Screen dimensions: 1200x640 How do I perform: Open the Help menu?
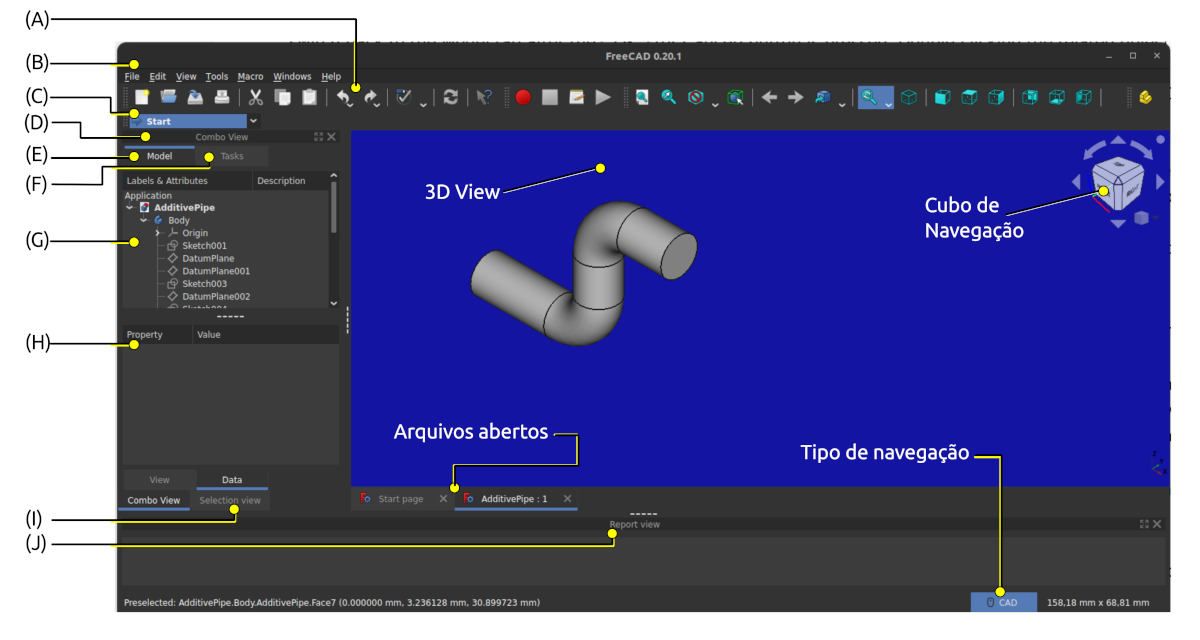pos(331,76)
